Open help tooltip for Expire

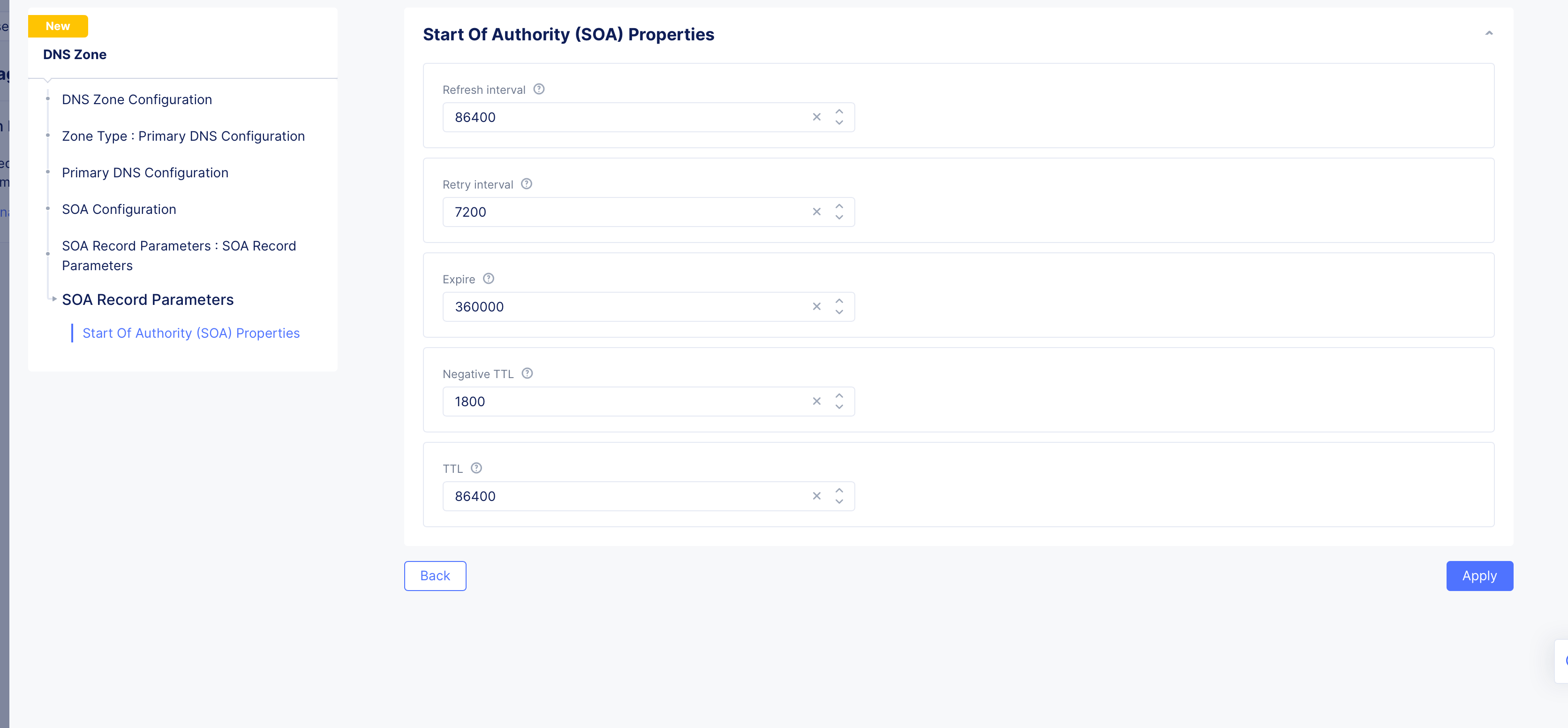click(x=488, y=278)
